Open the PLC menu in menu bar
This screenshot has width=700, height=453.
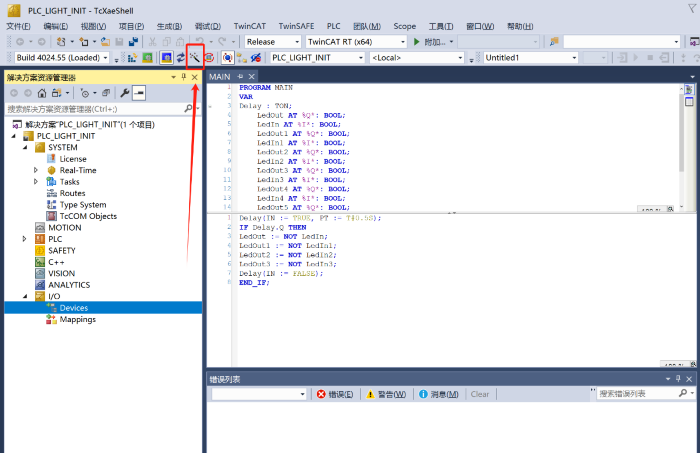click(333, 26)
